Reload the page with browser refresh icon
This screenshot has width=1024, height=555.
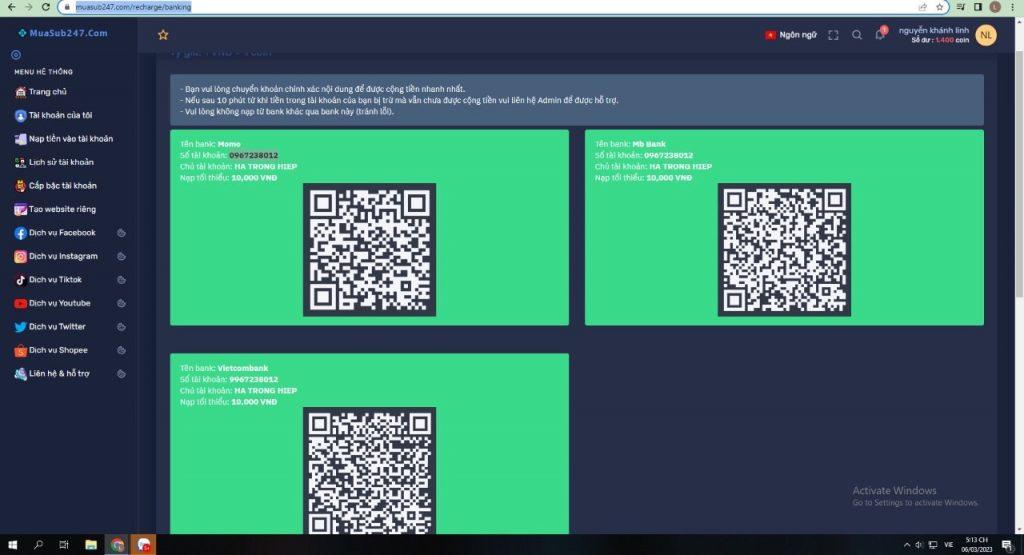pyautogui.click(x=46, y=7)
